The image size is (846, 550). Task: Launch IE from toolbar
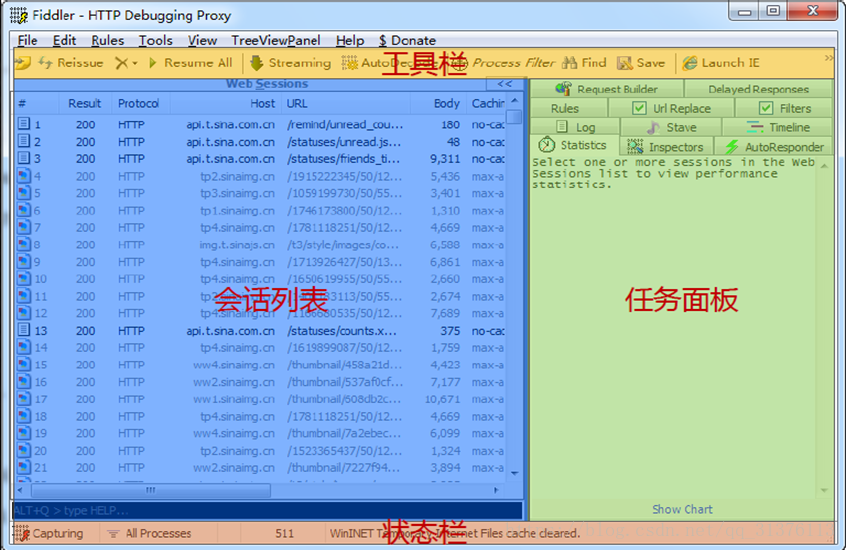[x=721, y=63]
